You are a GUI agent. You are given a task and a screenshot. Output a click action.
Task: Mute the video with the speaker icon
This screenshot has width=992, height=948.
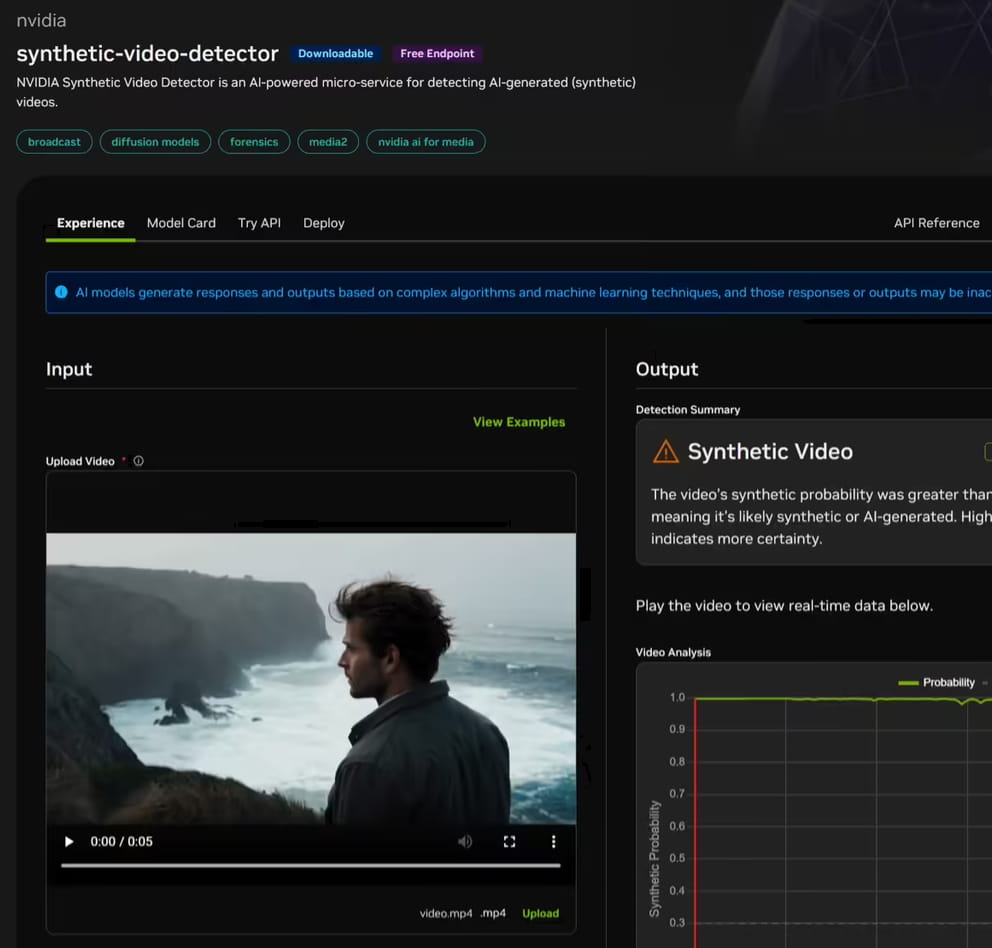(x=465, y=842)
